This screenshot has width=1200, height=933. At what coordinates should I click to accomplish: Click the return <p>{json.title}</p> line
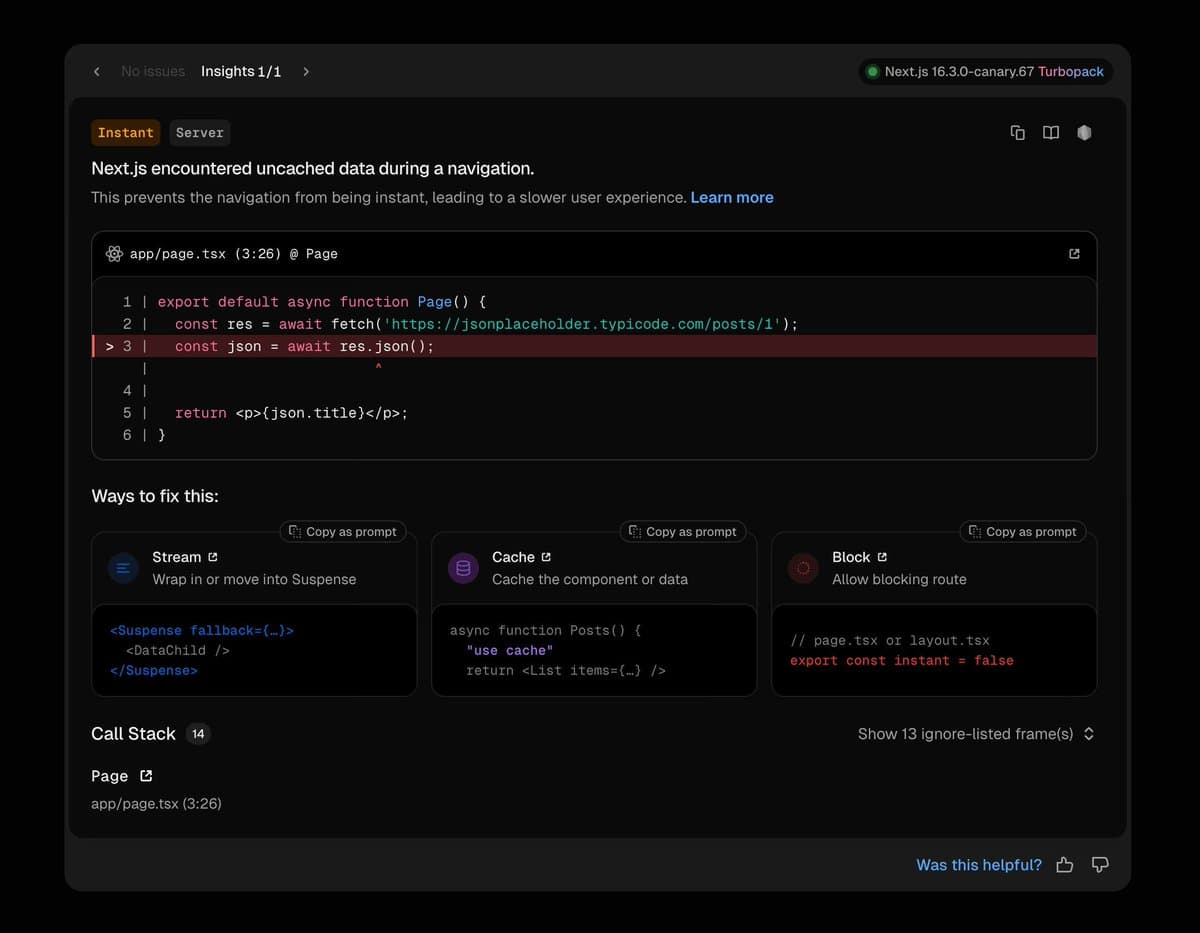pos(292,412)
